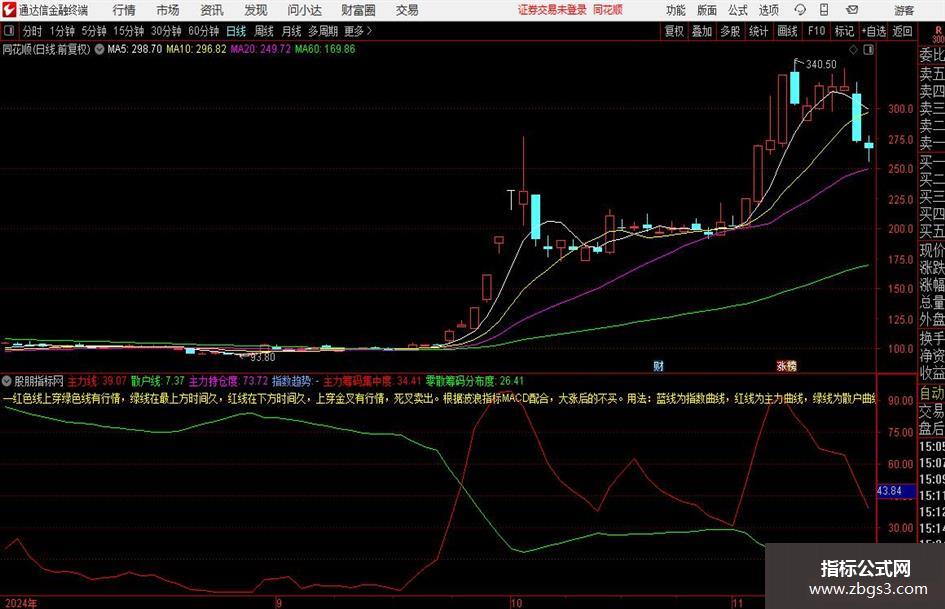Click the 主力线: 39.07 value
Image resolution: width=945 pixels, height=609 pixels.
97,381
